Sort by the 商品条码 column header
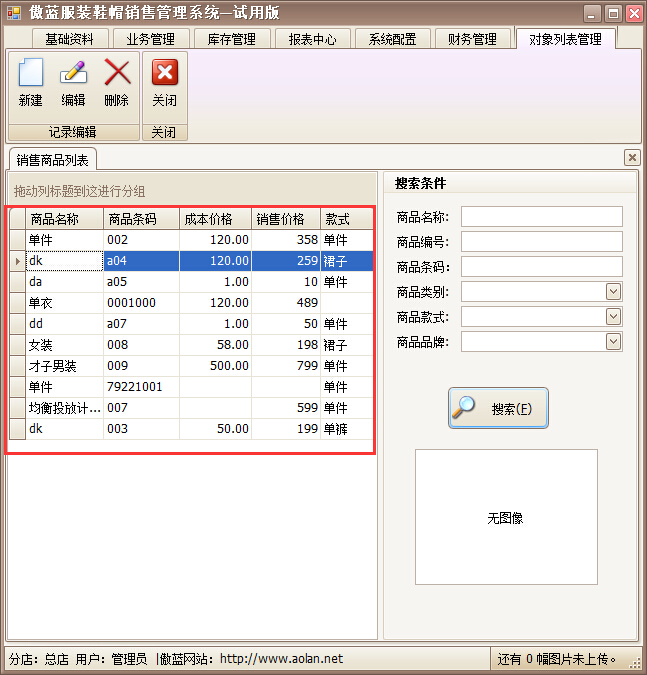The height and width of the screenshot is (675, 647). pyautogui.click(x=141, y=219)
